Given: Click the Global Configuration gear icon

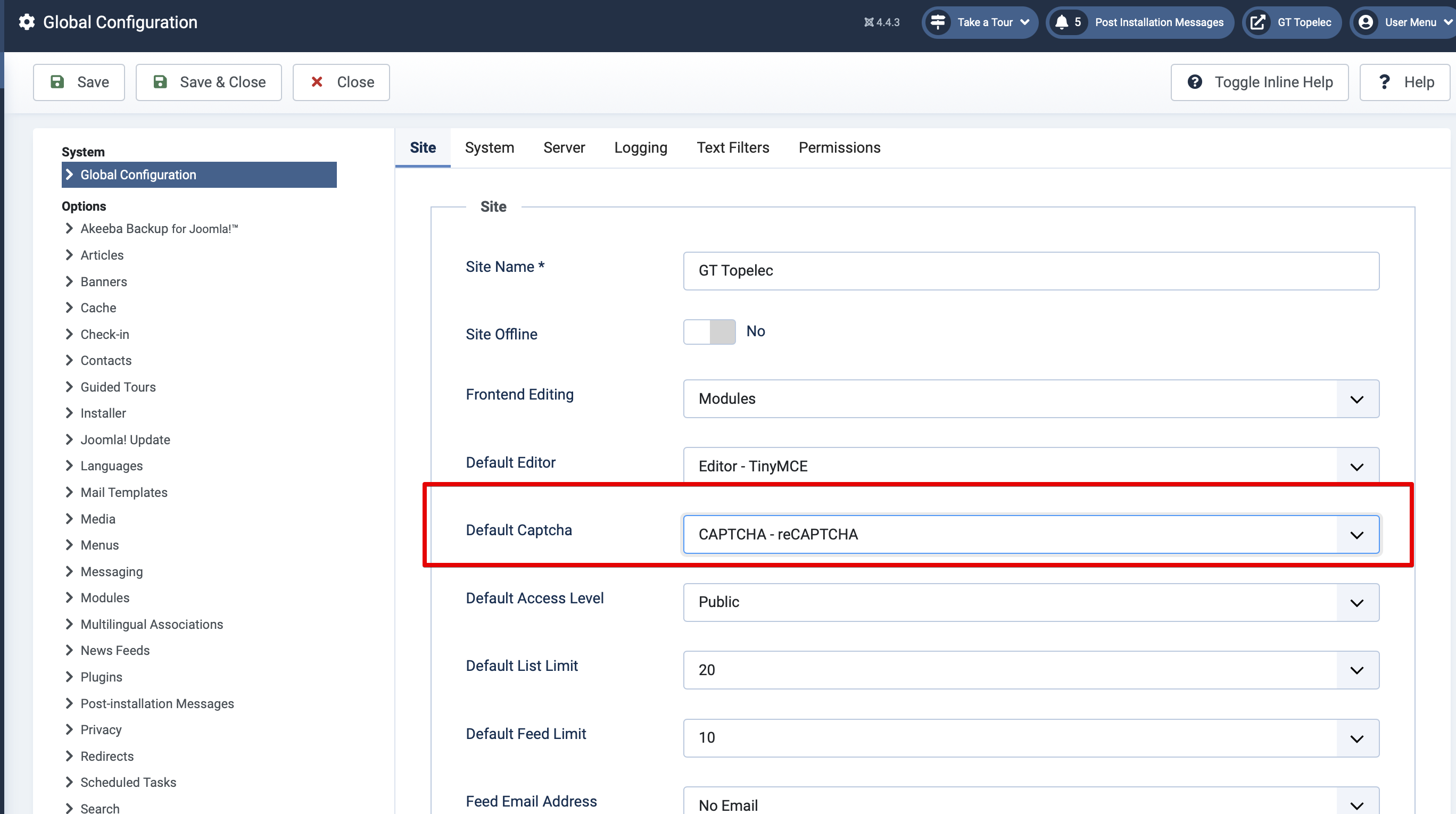Looking at the screenshot, I should (27, 22).
